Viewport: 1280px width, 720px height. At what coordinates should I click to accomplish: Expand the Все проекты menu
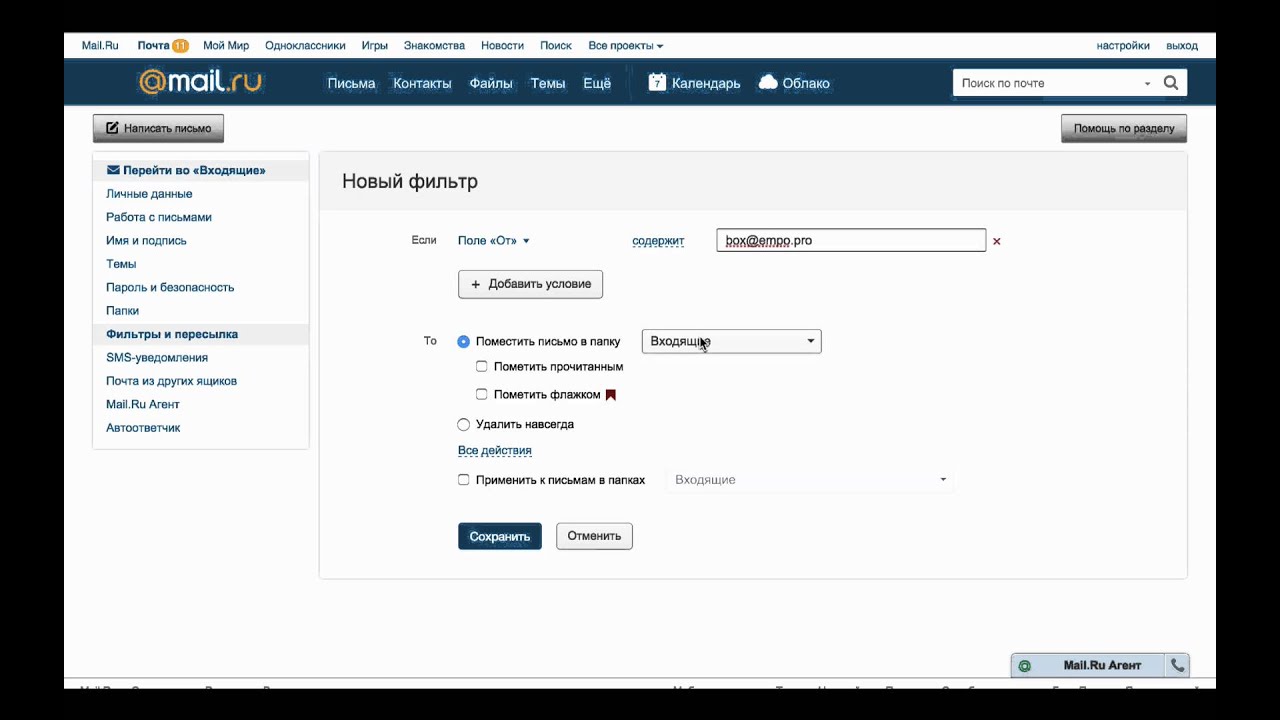pyautogui.click(x=625, y=46)
